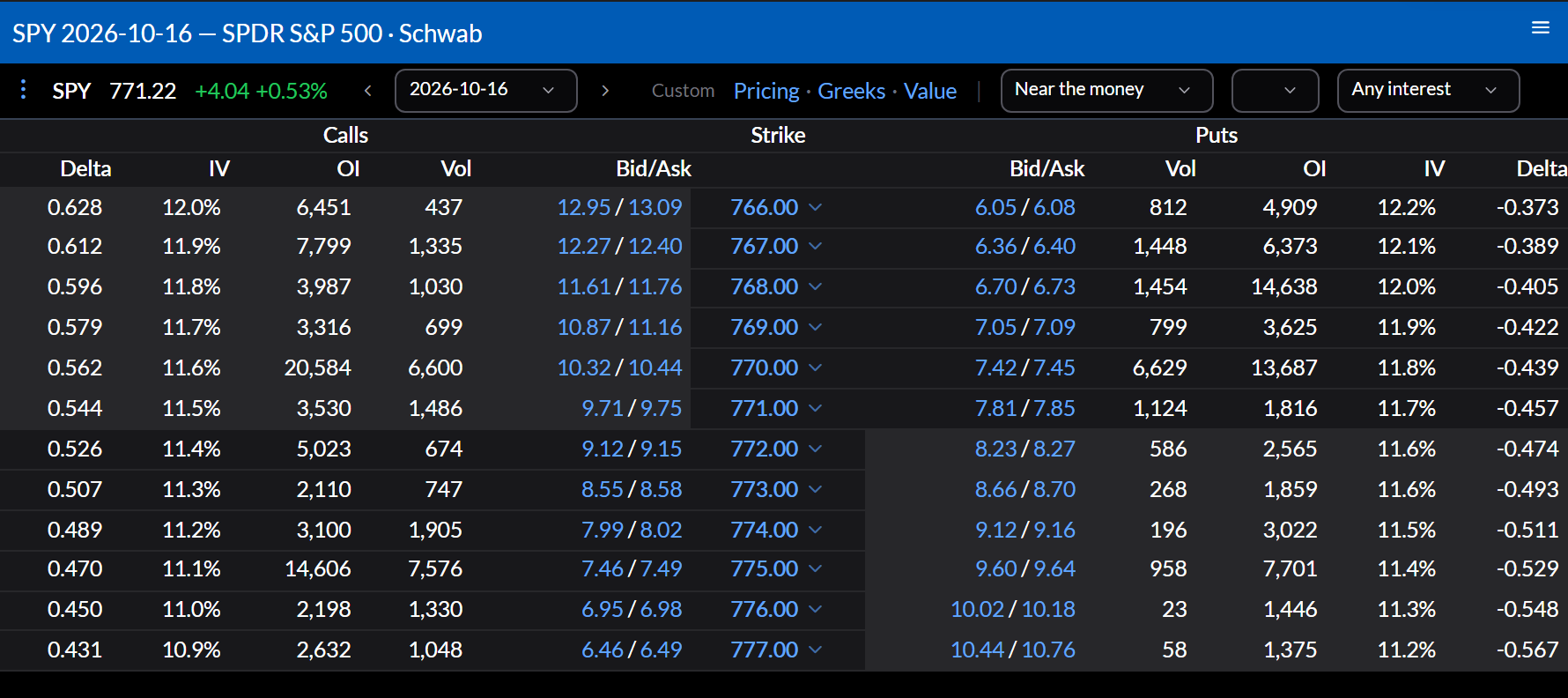The width and height of the screenshot is (1568, 698).
Task: Click put open interest 14,638
Action: click(1284, 286)
